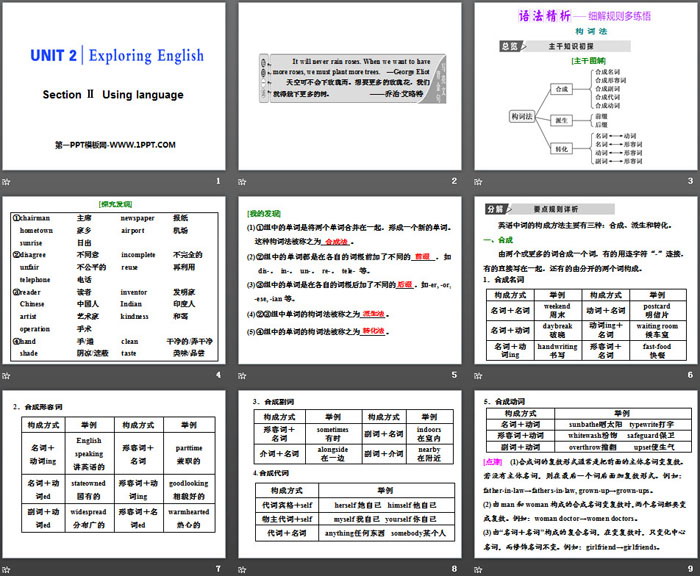Click the slide number 6 label
Image resolution: width=700 pixels, height=576 pixels.
tap(687, 375)
